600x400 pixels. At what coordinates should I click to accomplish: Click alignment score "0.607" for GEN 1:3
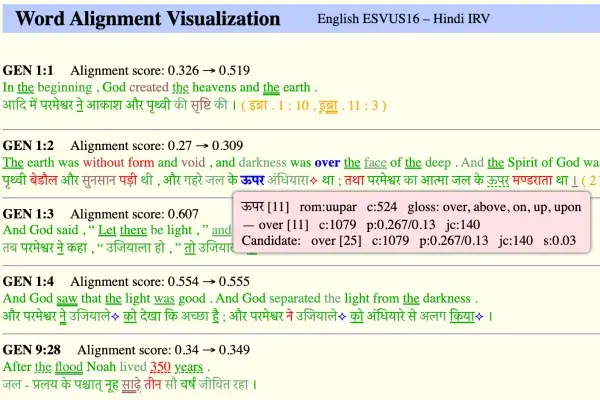pyautogui.click(x=183, y=214)
